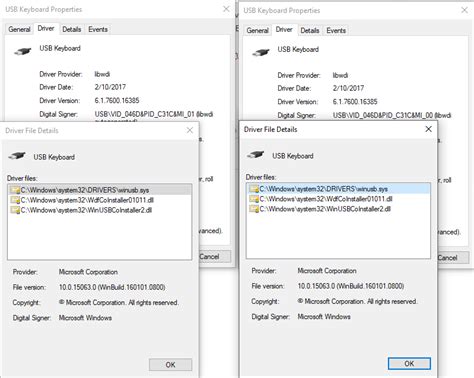Click WdfCoInstaller01011.dll file icon in left list

click(15, 200)
